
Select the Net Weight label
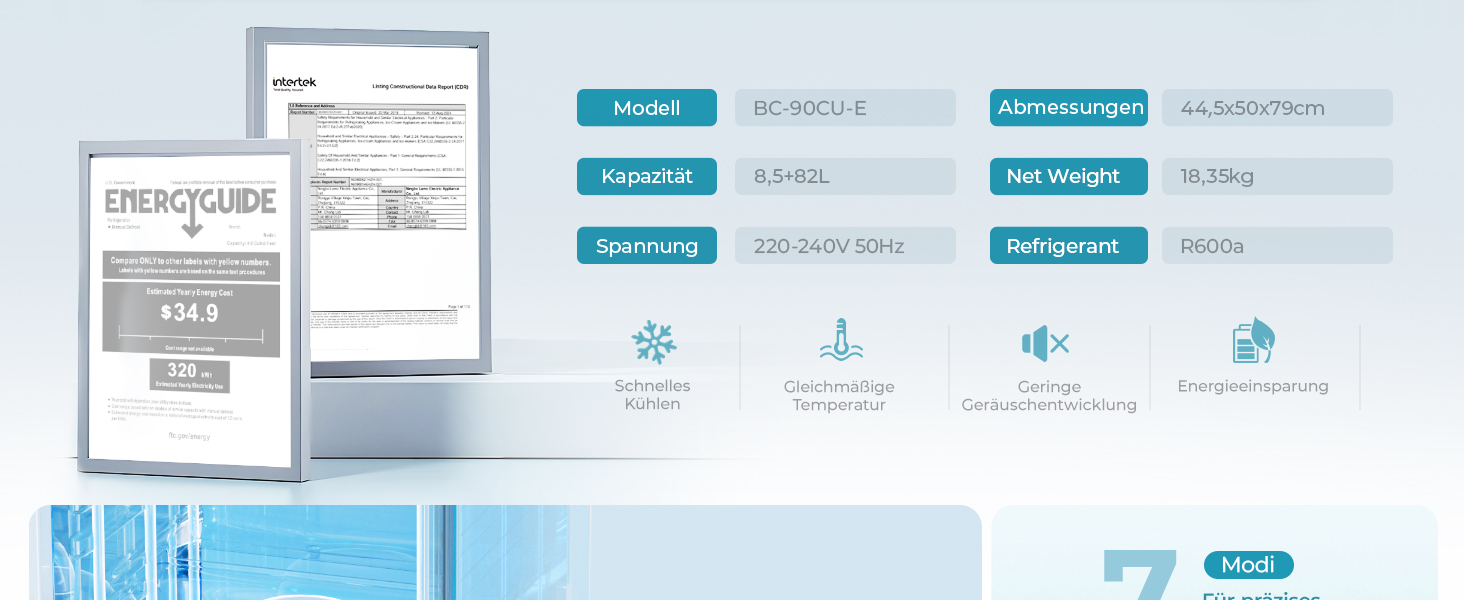(x=1069, y=176)
